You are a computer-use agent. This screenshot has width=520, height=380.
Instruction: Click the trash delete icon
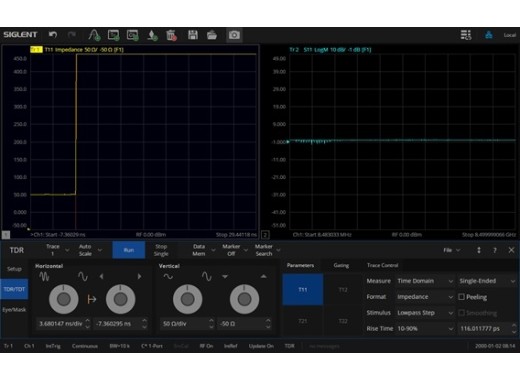click(171, 35)
